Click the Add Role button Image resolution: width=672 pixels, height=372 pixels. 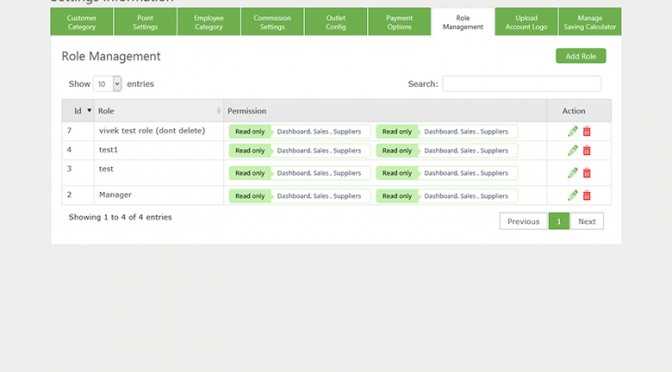581,56
